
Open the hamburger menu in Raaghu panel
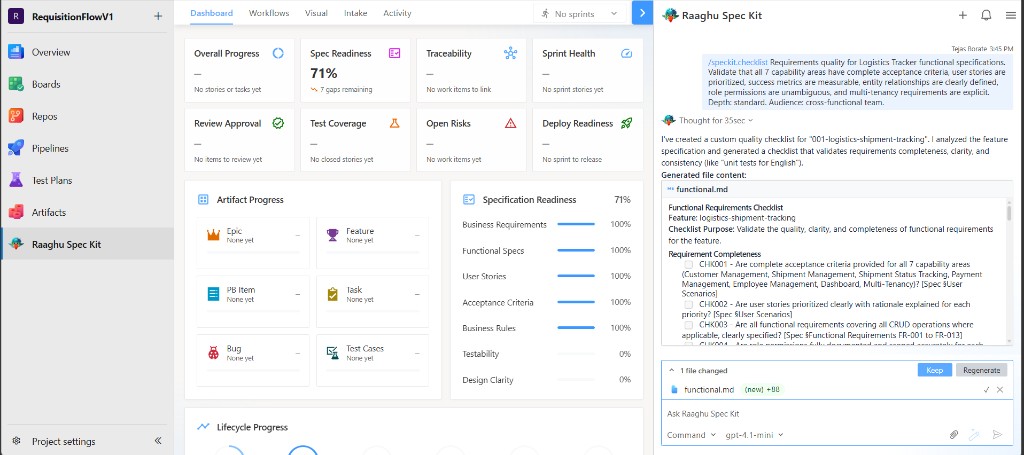(1010, 16)
